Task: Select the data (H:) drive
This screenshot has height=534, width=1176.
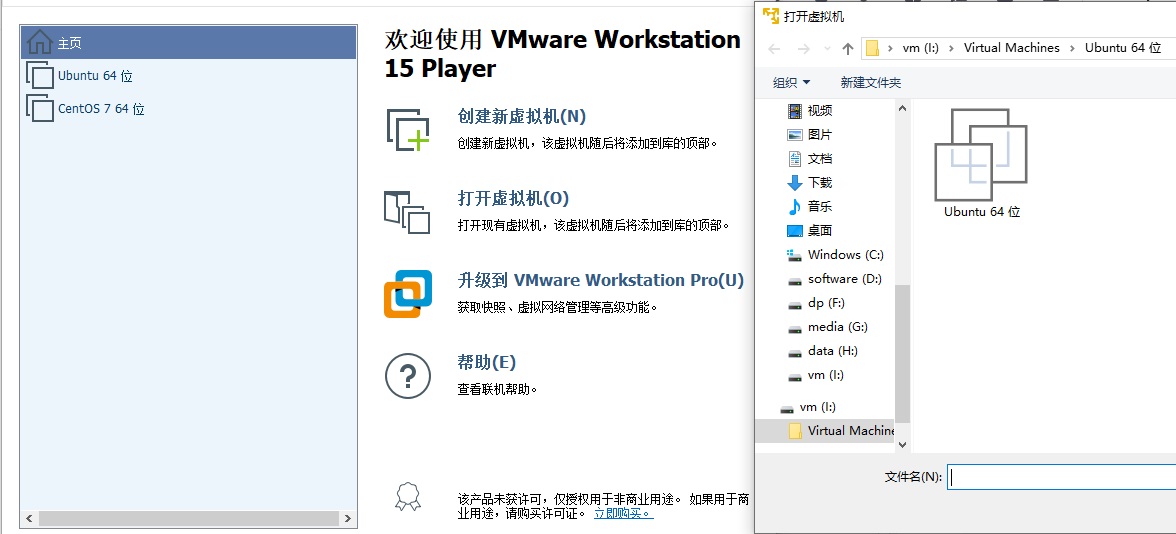Action: point(822,351)
